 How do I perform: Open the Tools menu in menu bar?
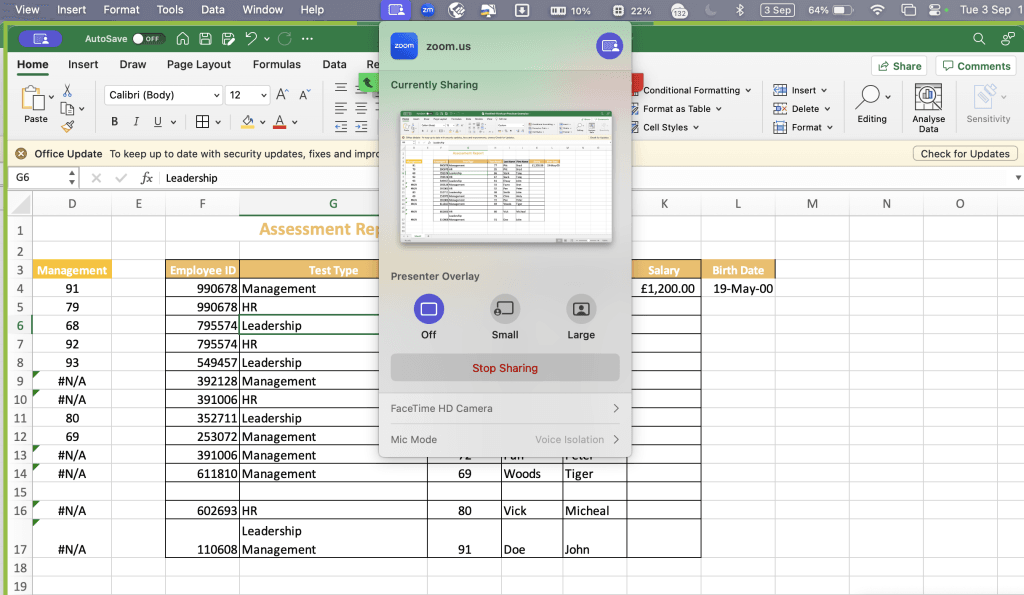(170, 10)
